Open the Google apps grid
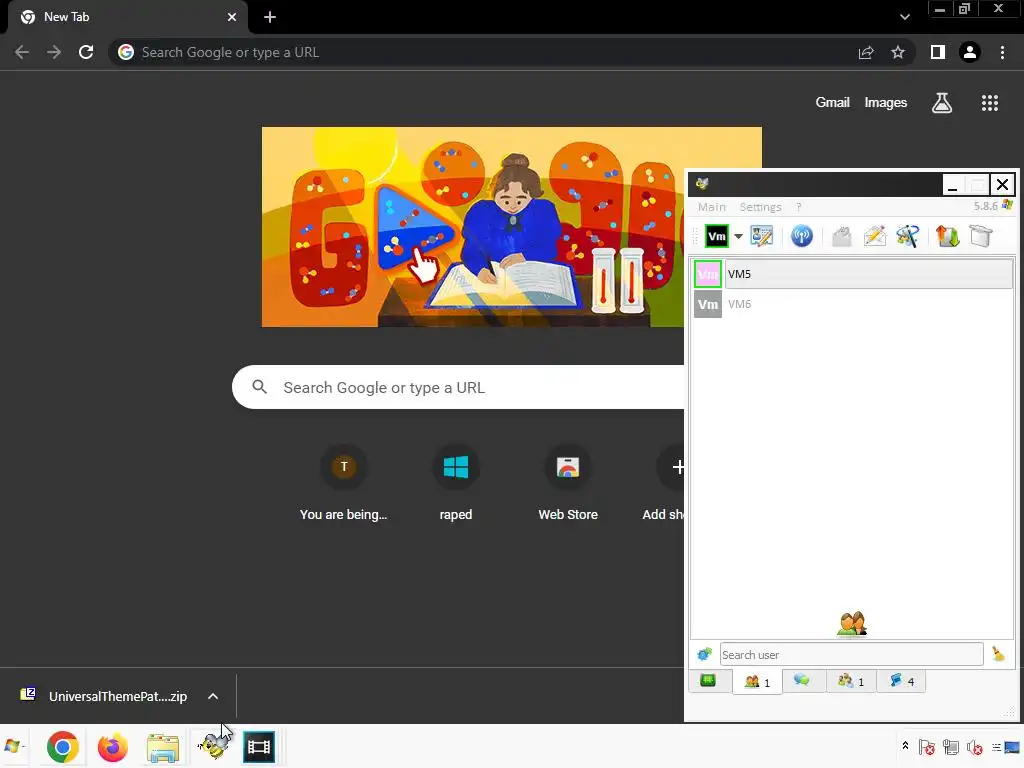The image size is (1024, 768). click(990, 103)
